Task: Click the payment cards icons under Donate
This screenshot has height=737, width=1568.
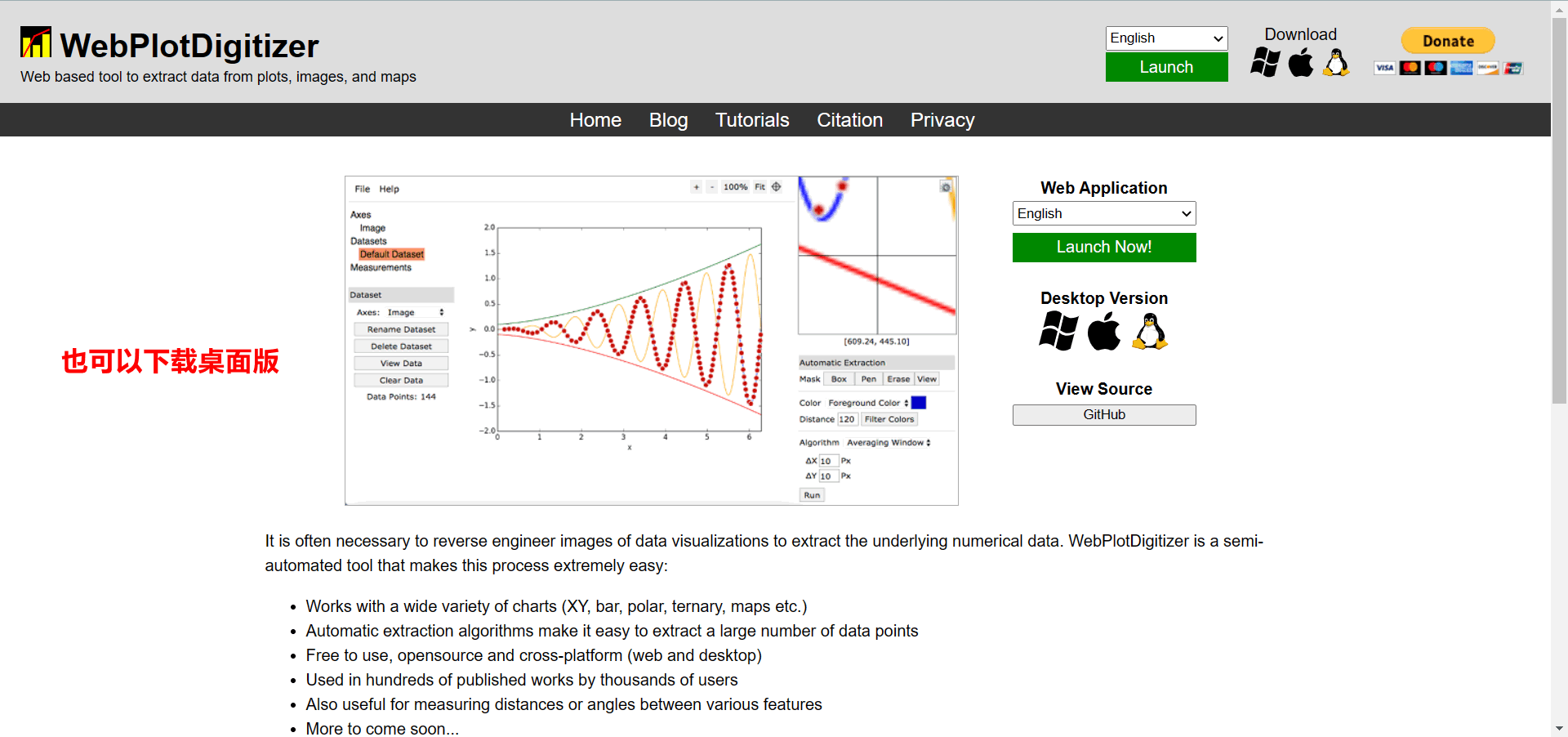Action: (x=1448, y=68)
